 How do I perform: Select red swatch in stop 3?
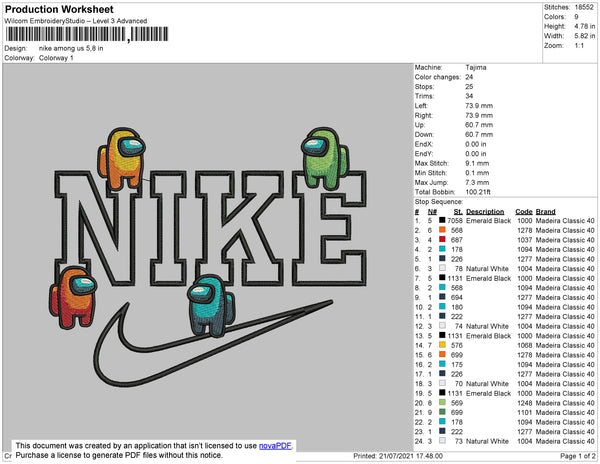[442, 239]
